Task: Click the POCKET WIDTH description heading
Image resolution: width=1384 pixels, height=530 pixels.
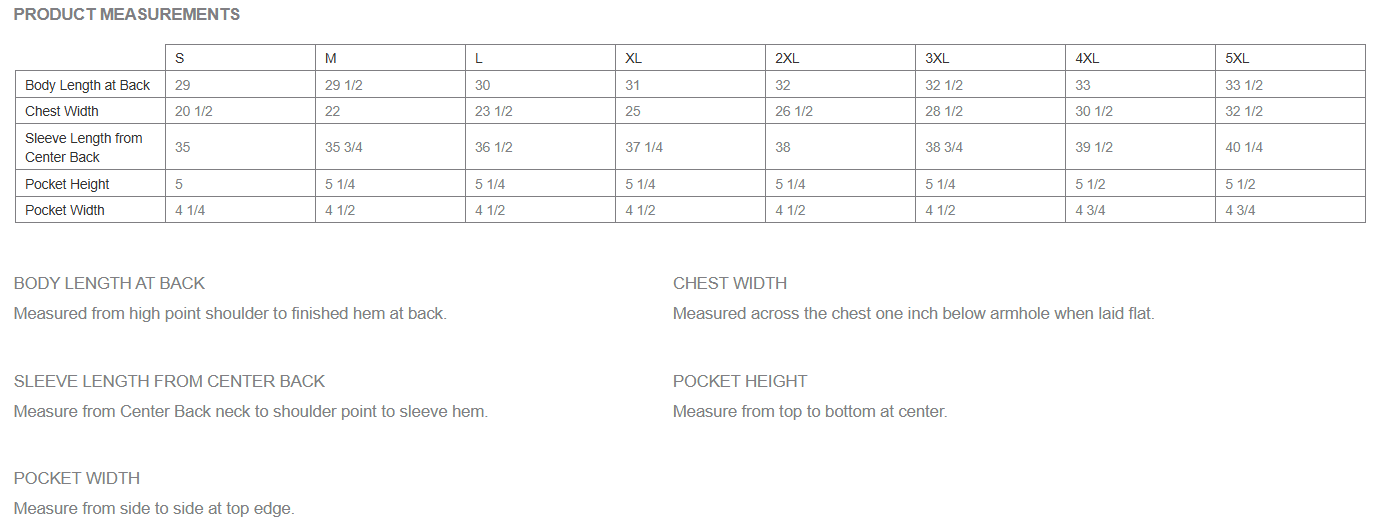Action: tap(77, 478)
